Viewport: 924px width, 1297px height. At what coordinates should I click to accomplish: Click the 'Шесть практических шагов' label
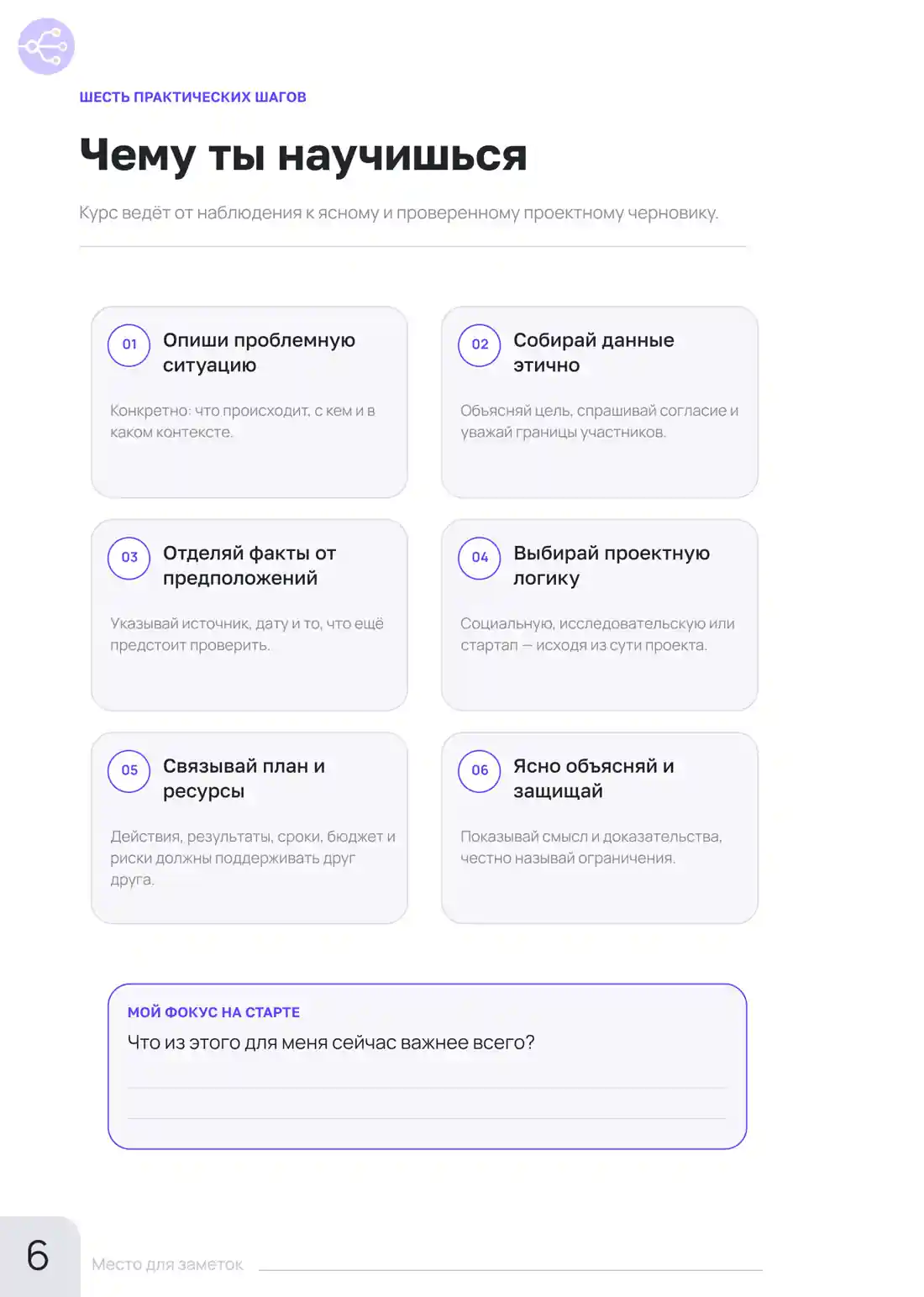pyautogui.click(x=192, y=97)
